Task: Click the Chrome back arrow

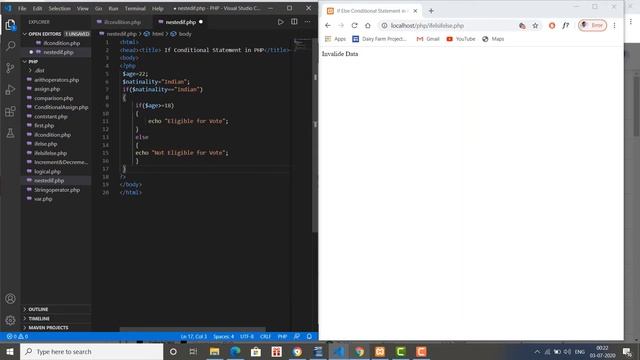Action: click(x=328, y=25)
